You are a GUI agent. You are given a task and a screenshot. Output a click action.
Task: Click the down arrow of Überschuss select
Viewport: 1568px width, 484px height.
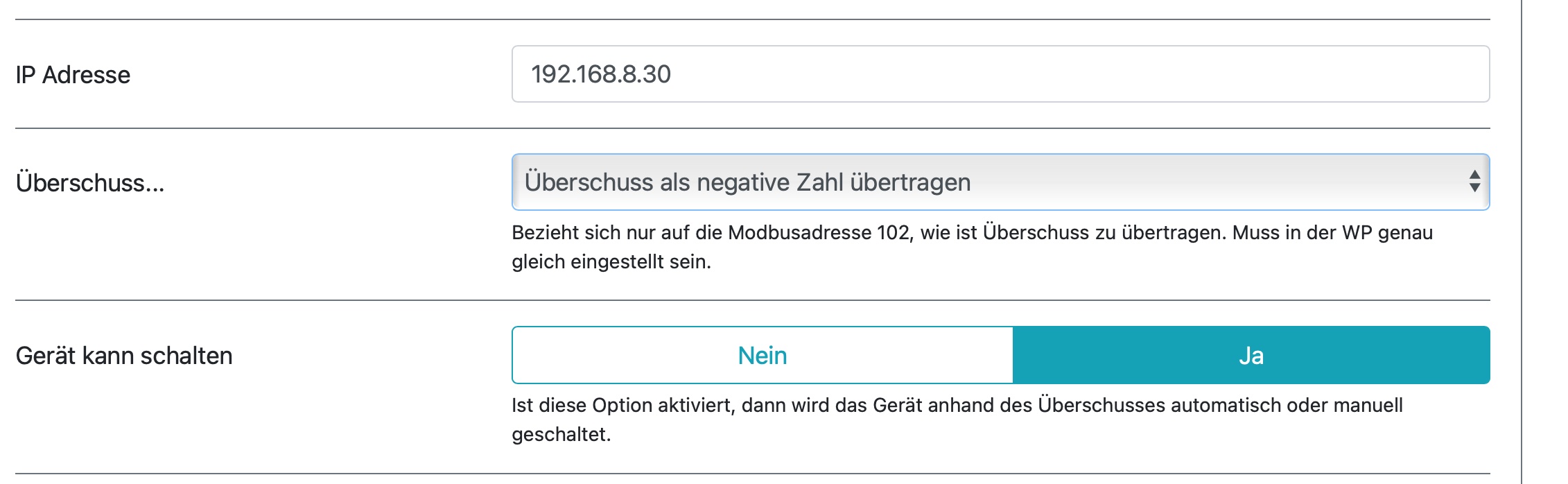[x=1474, y=188]
